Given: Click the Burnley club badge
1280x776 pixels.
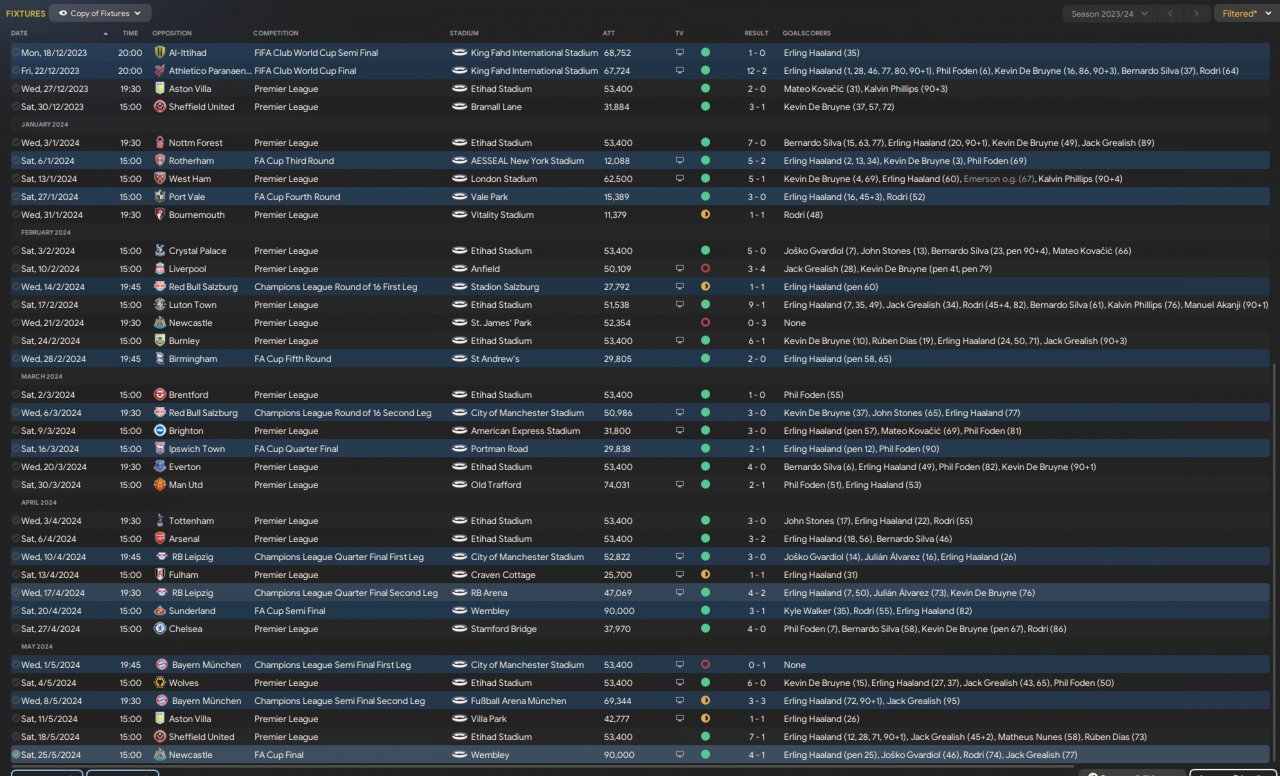Looking at the screenshot, I should click(160, 340).
